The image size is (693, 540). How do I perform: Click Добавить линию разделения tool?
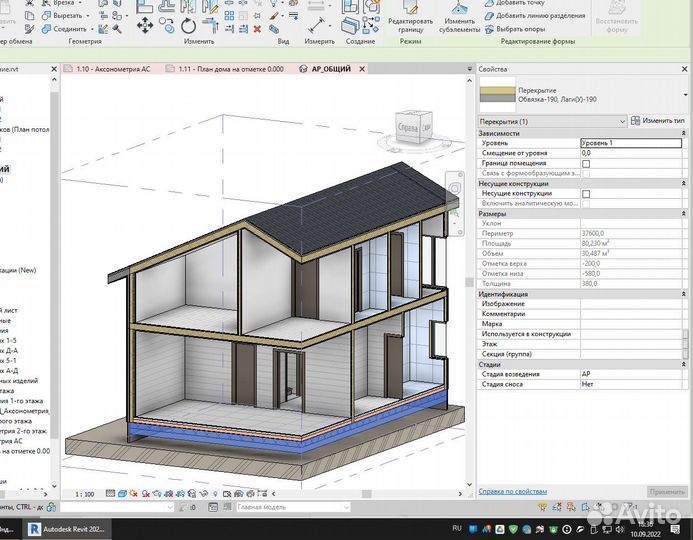pyautogui.click(x=535, y=15)
